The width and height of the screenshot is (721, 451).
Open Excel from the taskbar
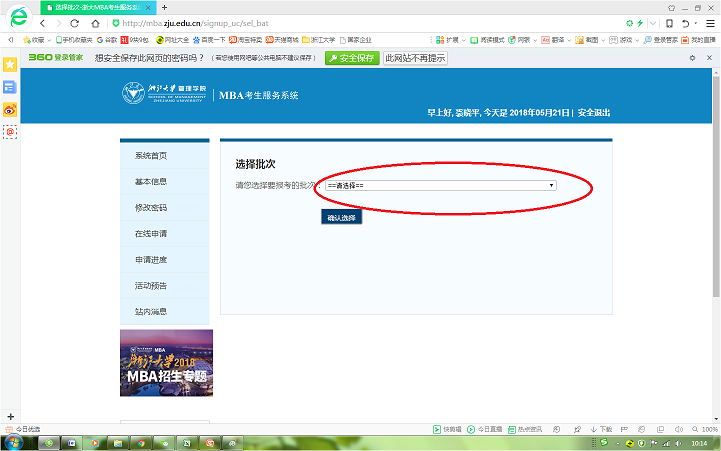pos(187,443)
